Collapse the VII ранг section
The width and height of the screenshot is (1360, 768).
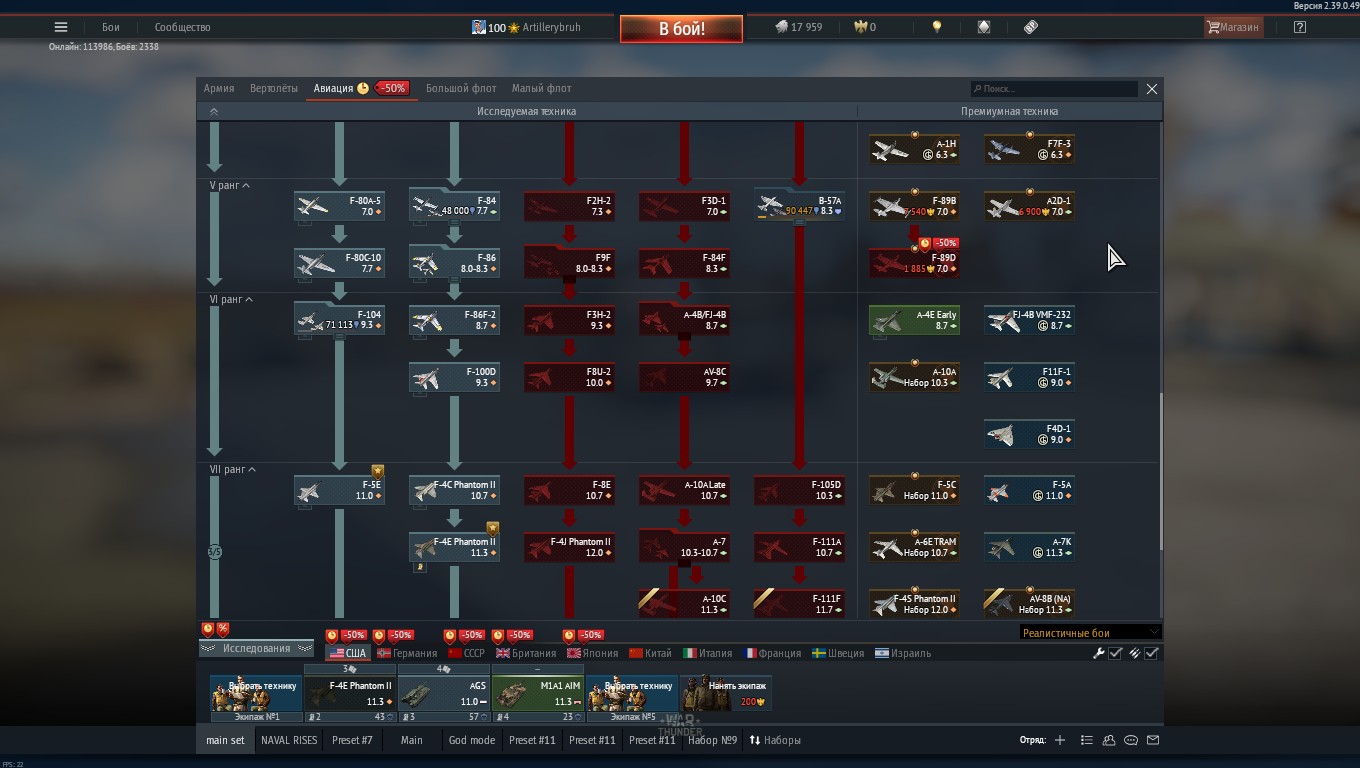tap(232, 470)
